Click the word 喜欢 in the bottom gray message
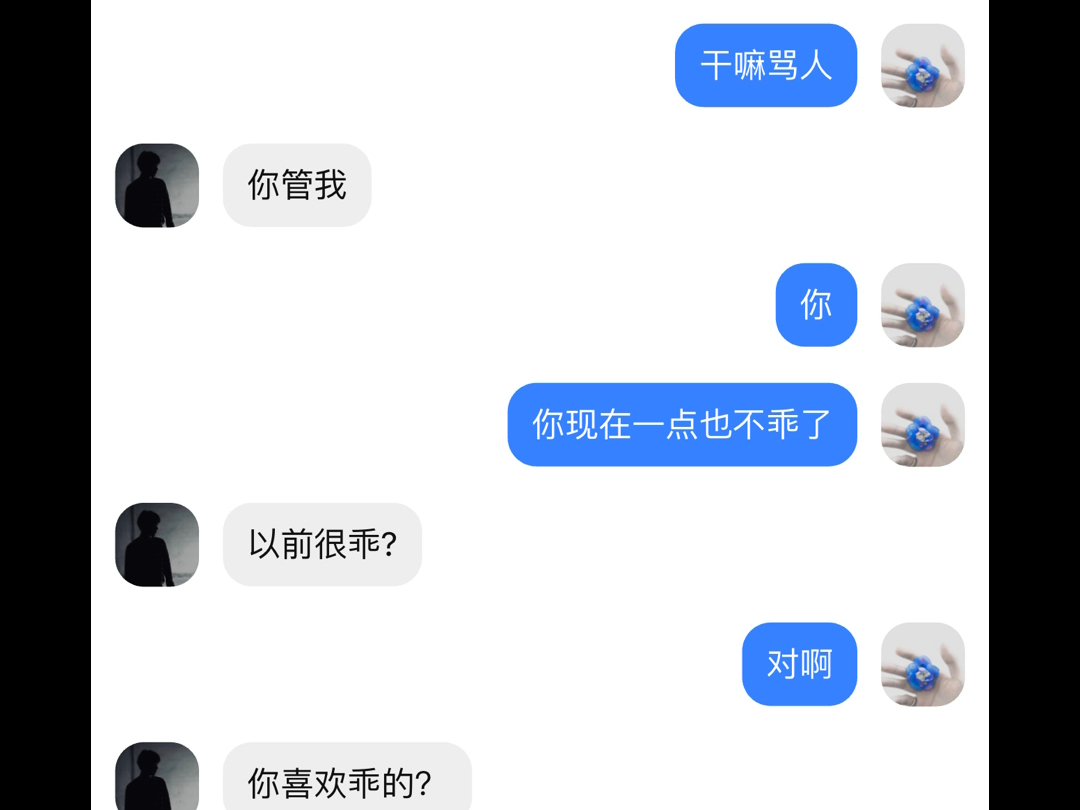The width and height of the screenshot is (1080, 810). (314, 784)
